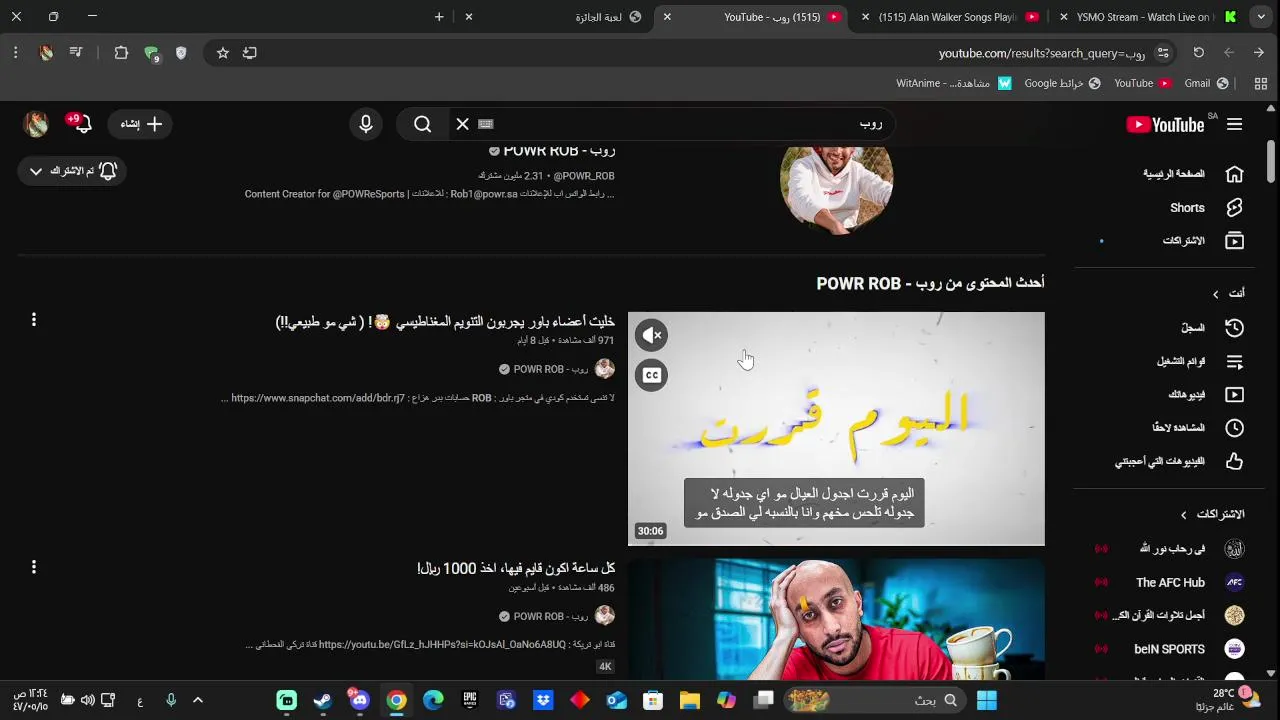Open Steam from the taskbar
Screen dimensions: 1280x720
323,700
